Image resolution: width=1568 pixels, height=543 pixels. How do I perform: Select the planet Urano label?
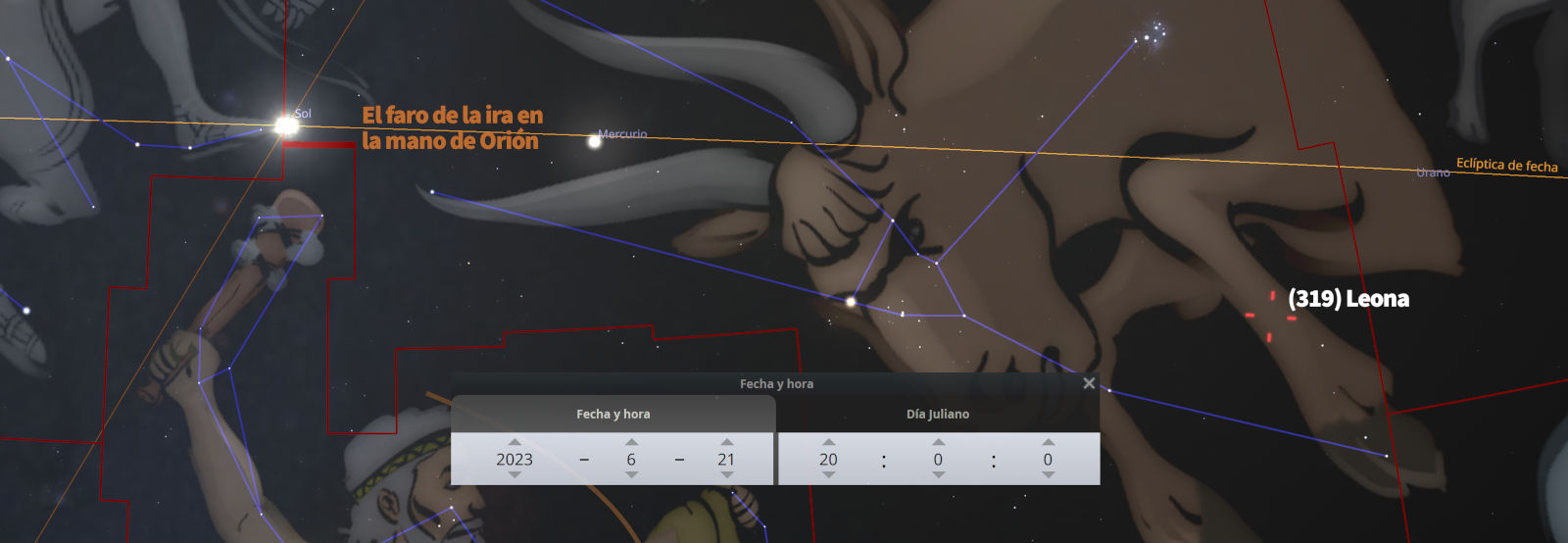click(x=1433, y=173)
